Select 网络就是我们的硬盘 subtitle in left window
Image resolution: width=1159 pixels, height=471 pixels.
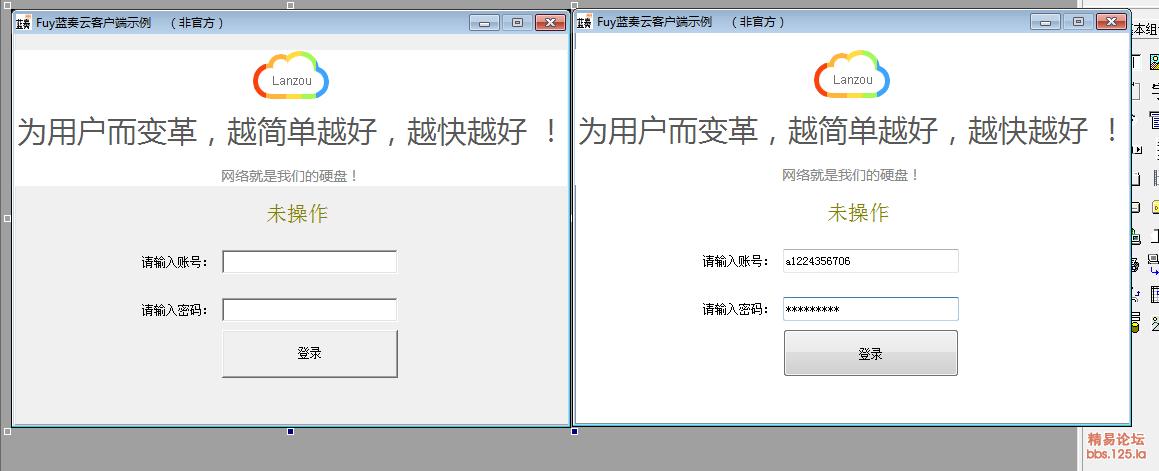pyautogui.click(x=290, y=176)
